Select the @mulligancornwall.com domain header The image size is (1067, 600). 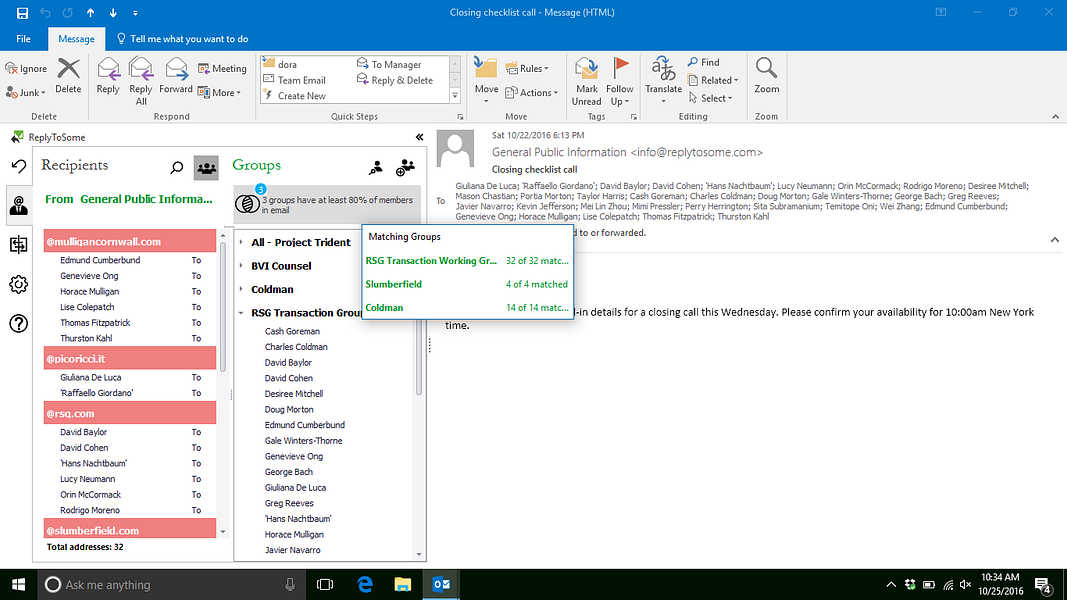129,241
